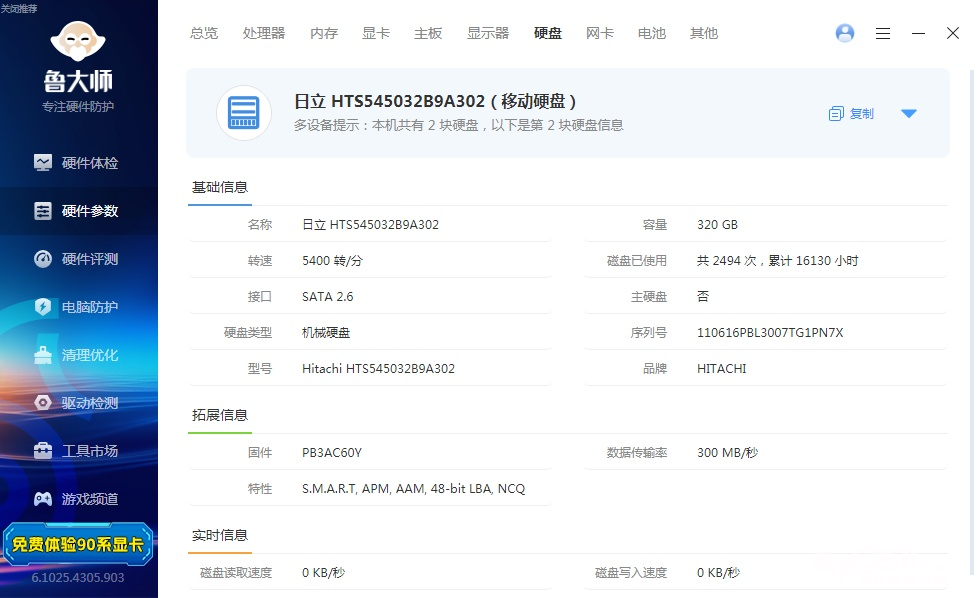977x598 pixels.
Task: Click the 鲁大师 logo mascot
Action: coord(78,42)
